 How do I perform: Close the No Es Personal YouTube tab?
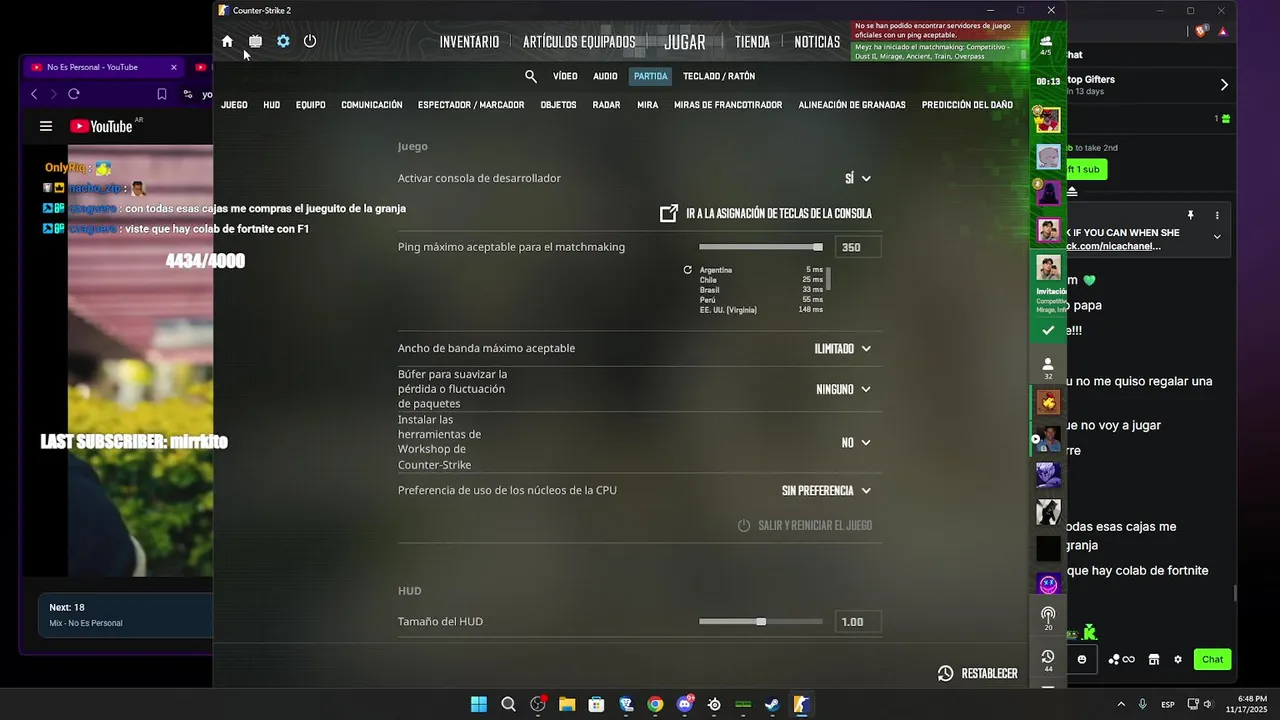[x=173, y=67]
